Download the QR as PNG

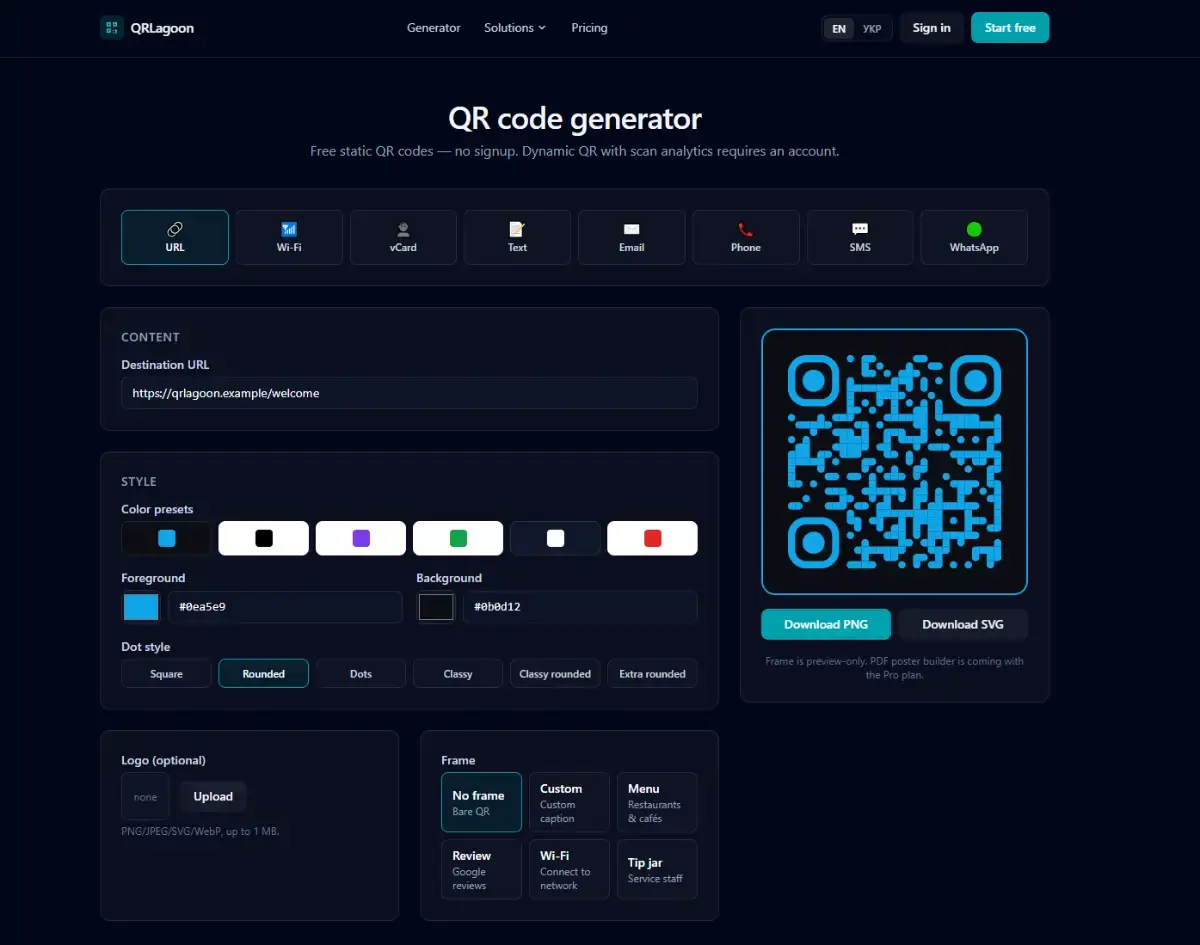click(825, 624)
